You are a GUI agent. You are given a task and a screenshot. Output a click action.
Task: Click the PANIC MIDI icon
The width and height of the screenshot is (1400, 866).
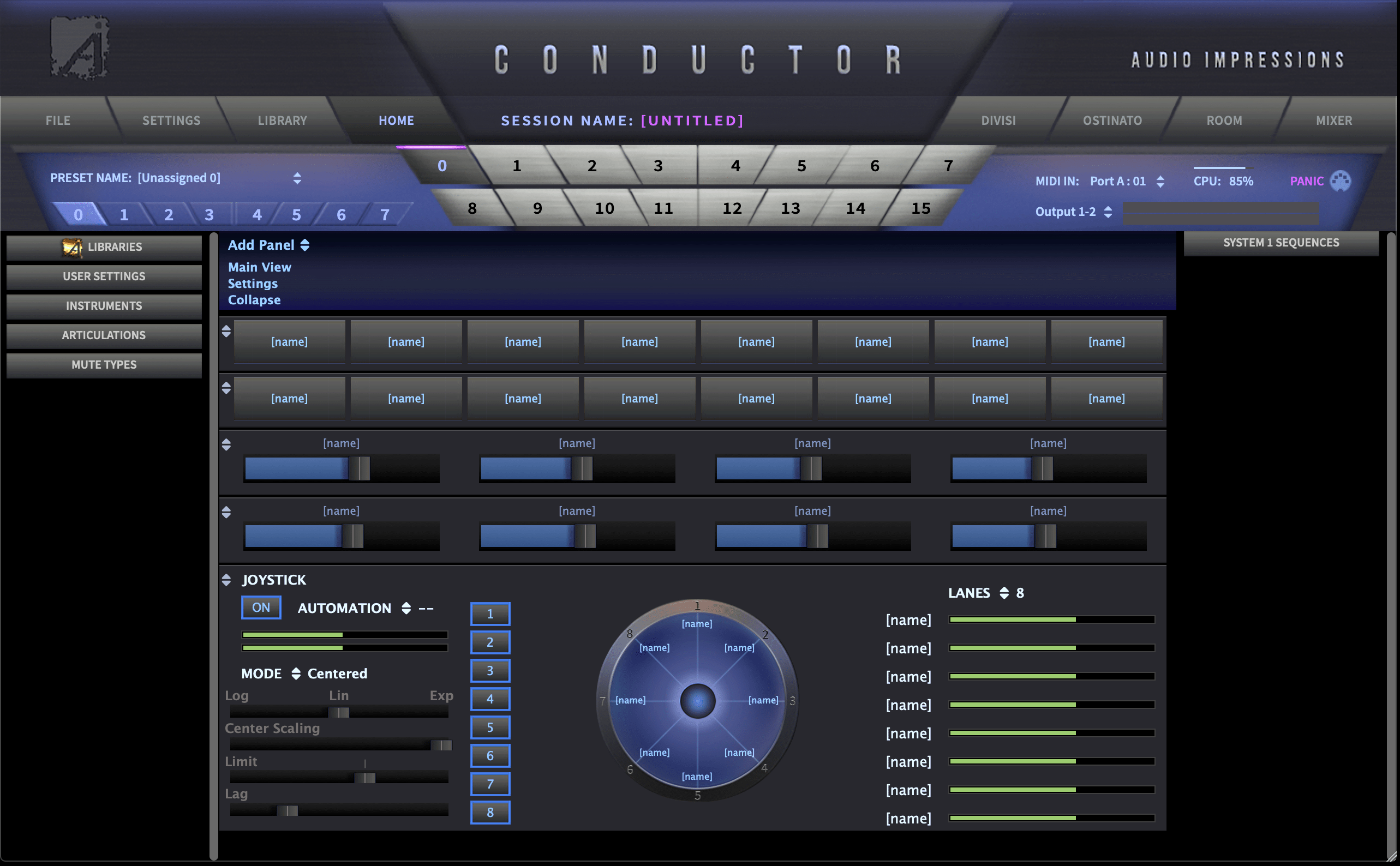tap(1340, 181)
